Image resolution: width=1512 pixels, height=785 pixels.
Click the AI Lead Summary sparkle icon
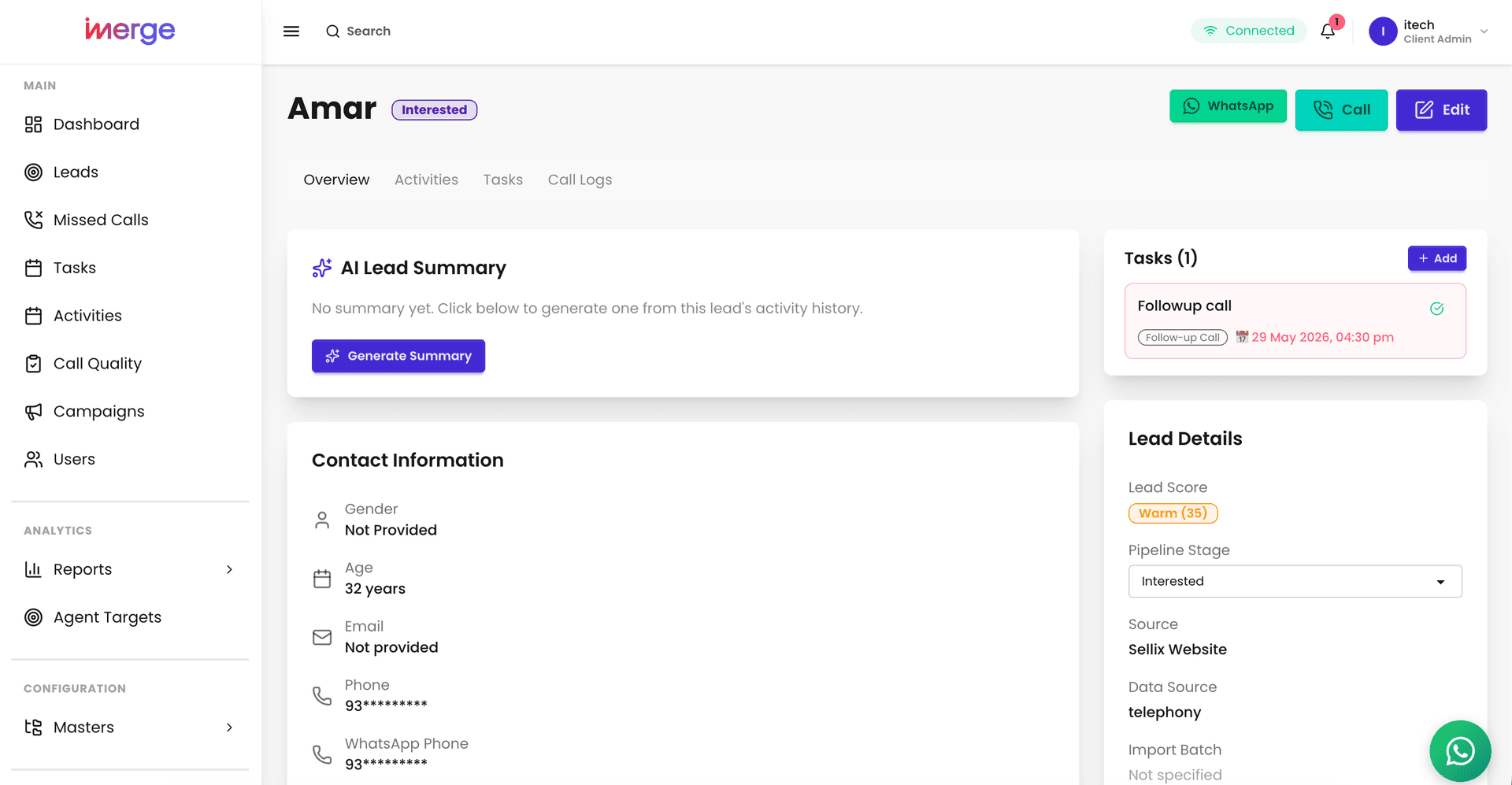[322, 268]
